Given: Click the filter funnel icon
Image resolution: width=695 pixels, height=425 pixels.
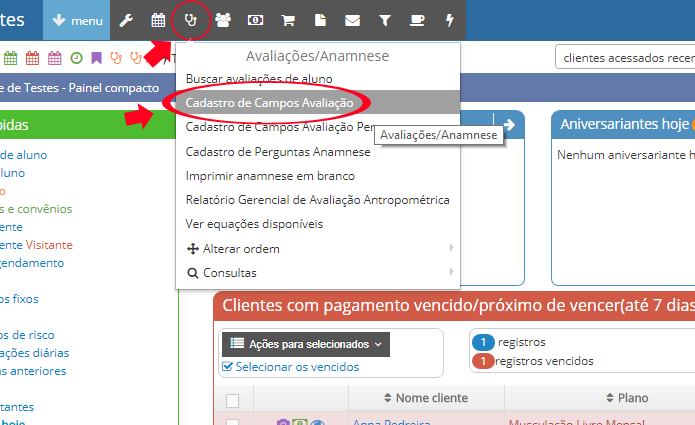Looking at the screenshot, I should tap(385, 20).
